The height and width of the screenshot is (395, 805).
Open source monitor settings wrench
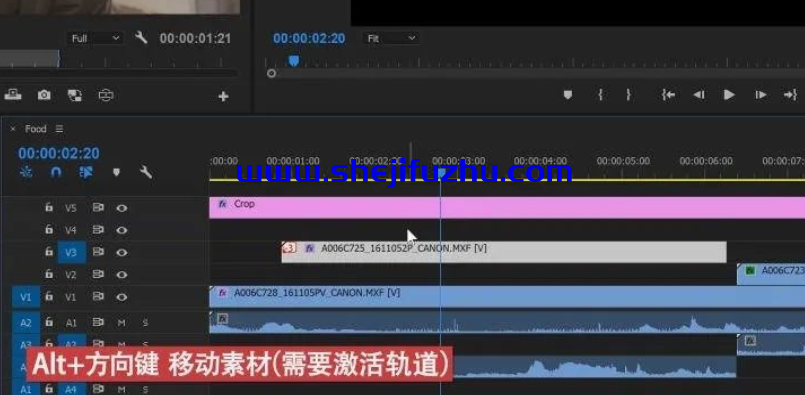click(x=141, y=37)
